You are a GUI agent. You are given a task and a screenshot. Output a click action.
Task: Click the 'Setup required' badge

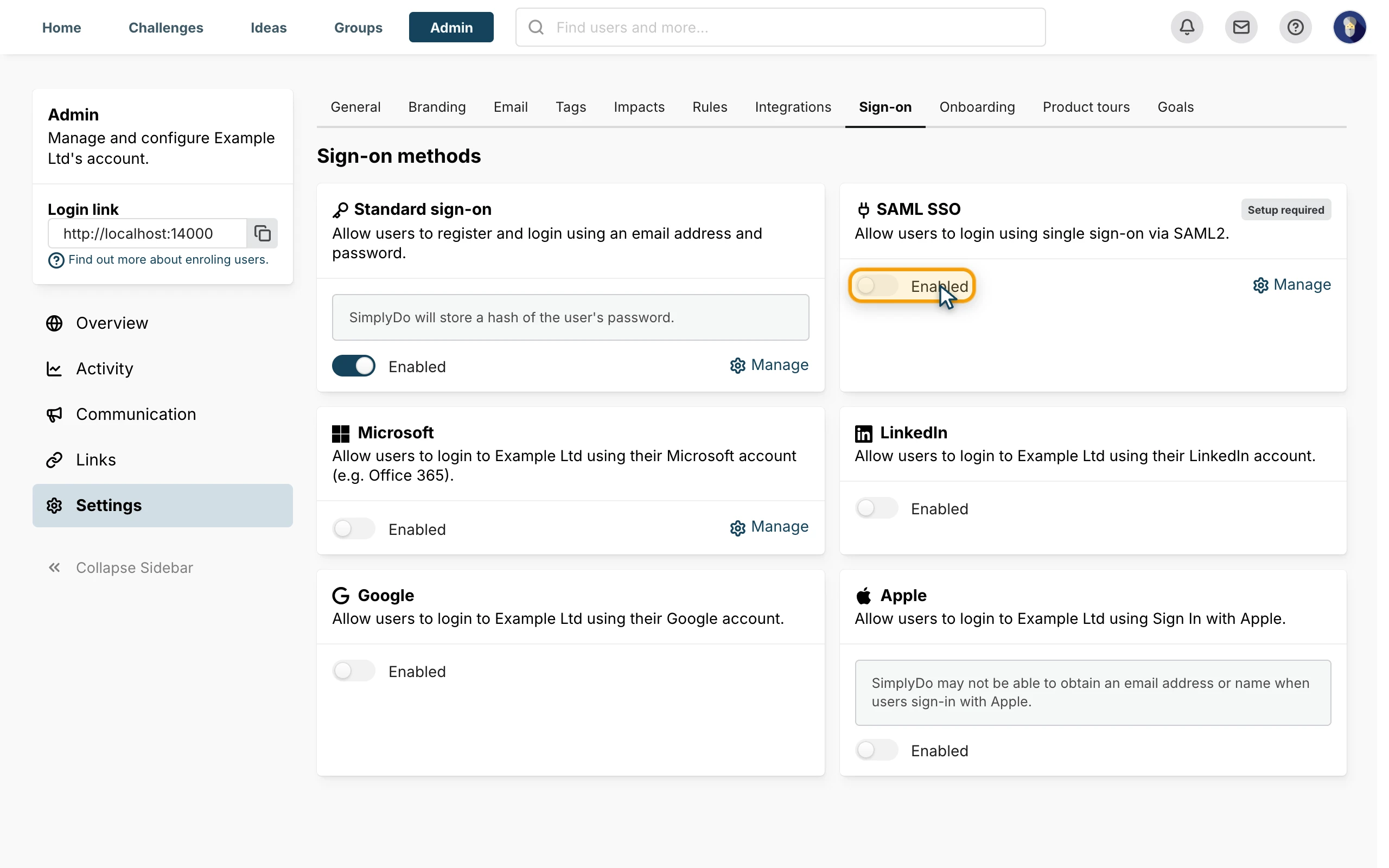1286,209
